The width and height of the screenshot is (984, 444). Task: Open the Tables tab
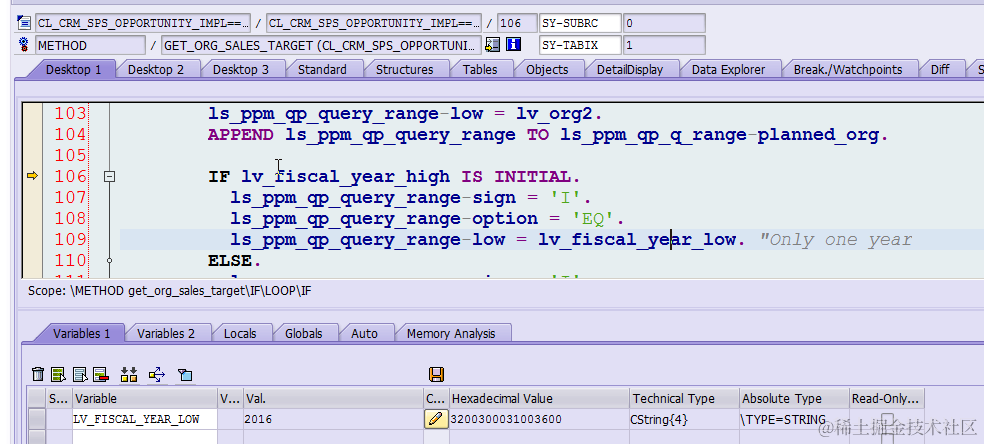(x=480, y=70)
